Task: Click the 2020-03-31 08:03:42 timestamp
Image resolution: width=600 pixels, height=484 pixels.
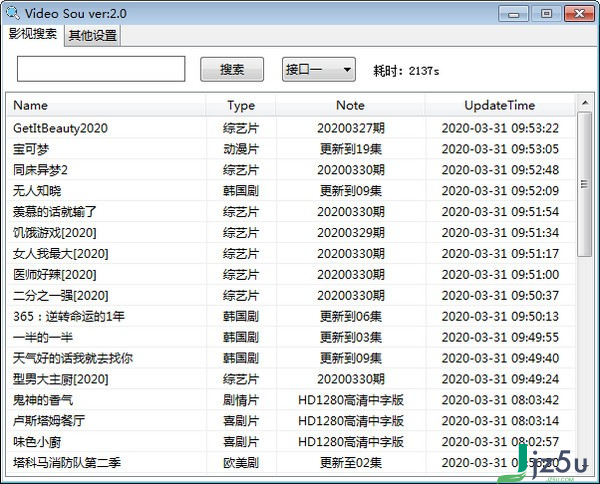Action: (500, 400)
